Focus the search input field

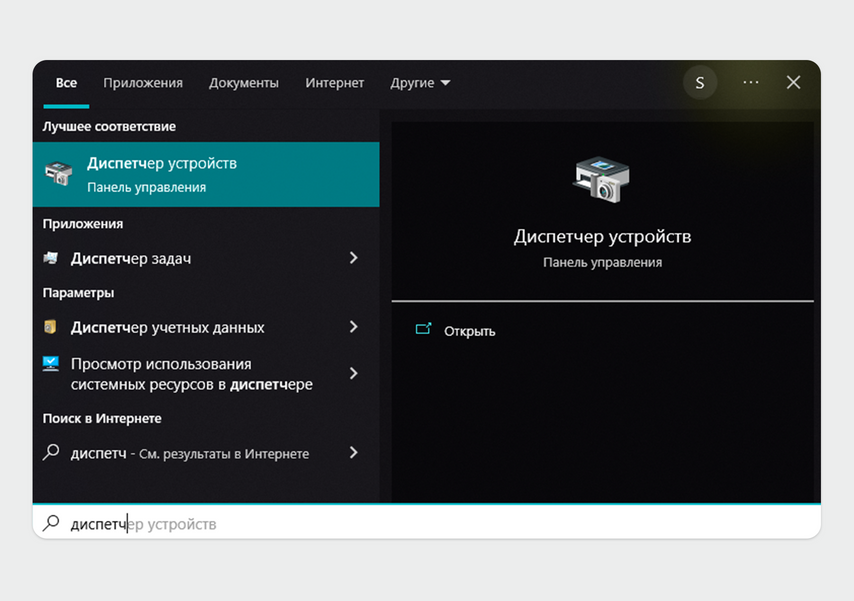(426, 523)
